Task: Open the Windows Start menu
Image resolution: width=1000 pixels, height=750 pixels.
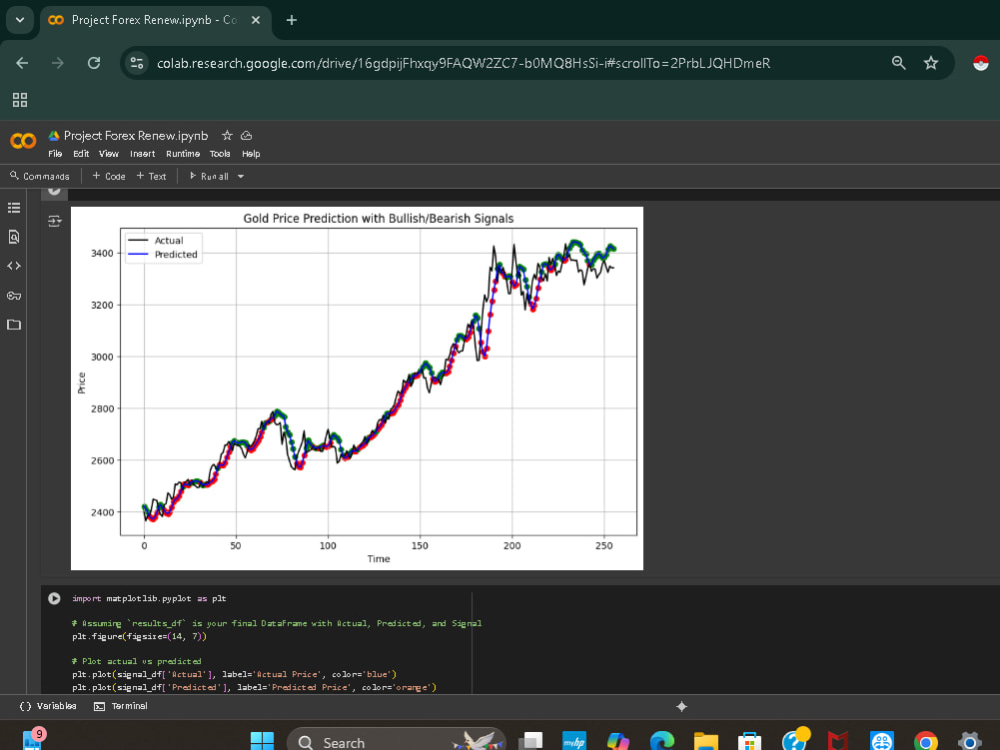Action: pyautogui.click(x=261, y=741)
